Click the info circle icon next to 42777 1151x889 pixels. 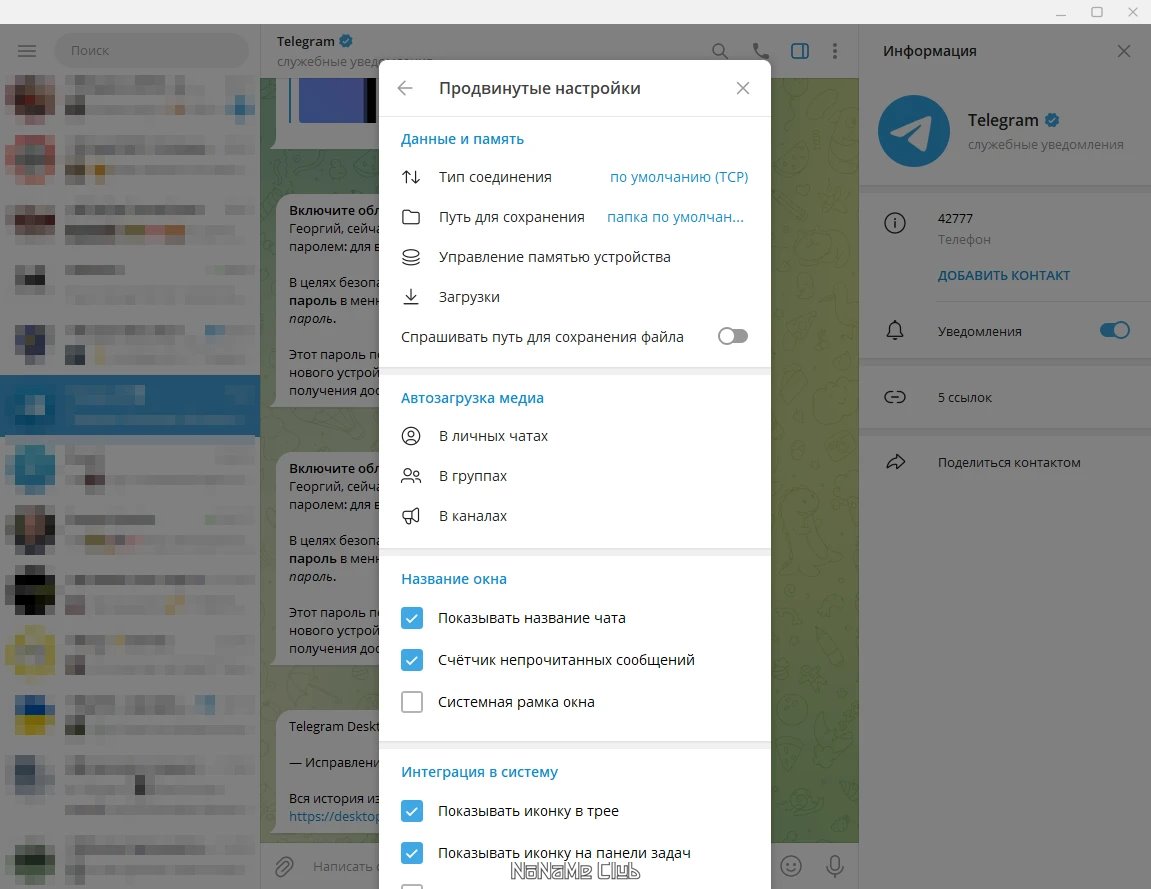tap(895, 222)
